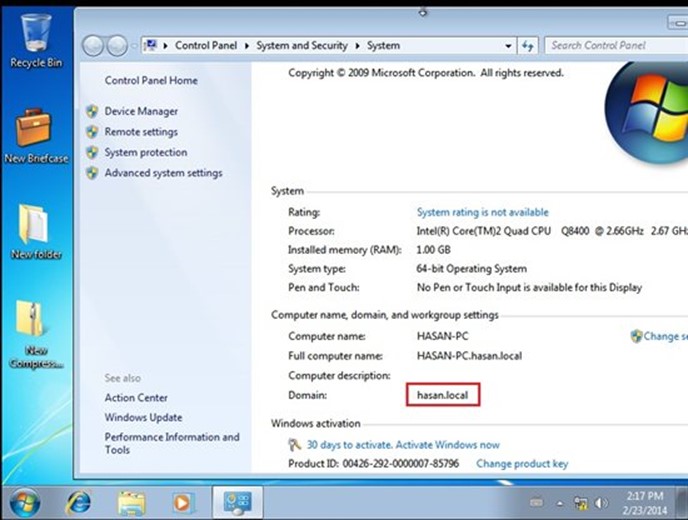Open Windows Media Player from the taskbar

[x=182, y=503]
